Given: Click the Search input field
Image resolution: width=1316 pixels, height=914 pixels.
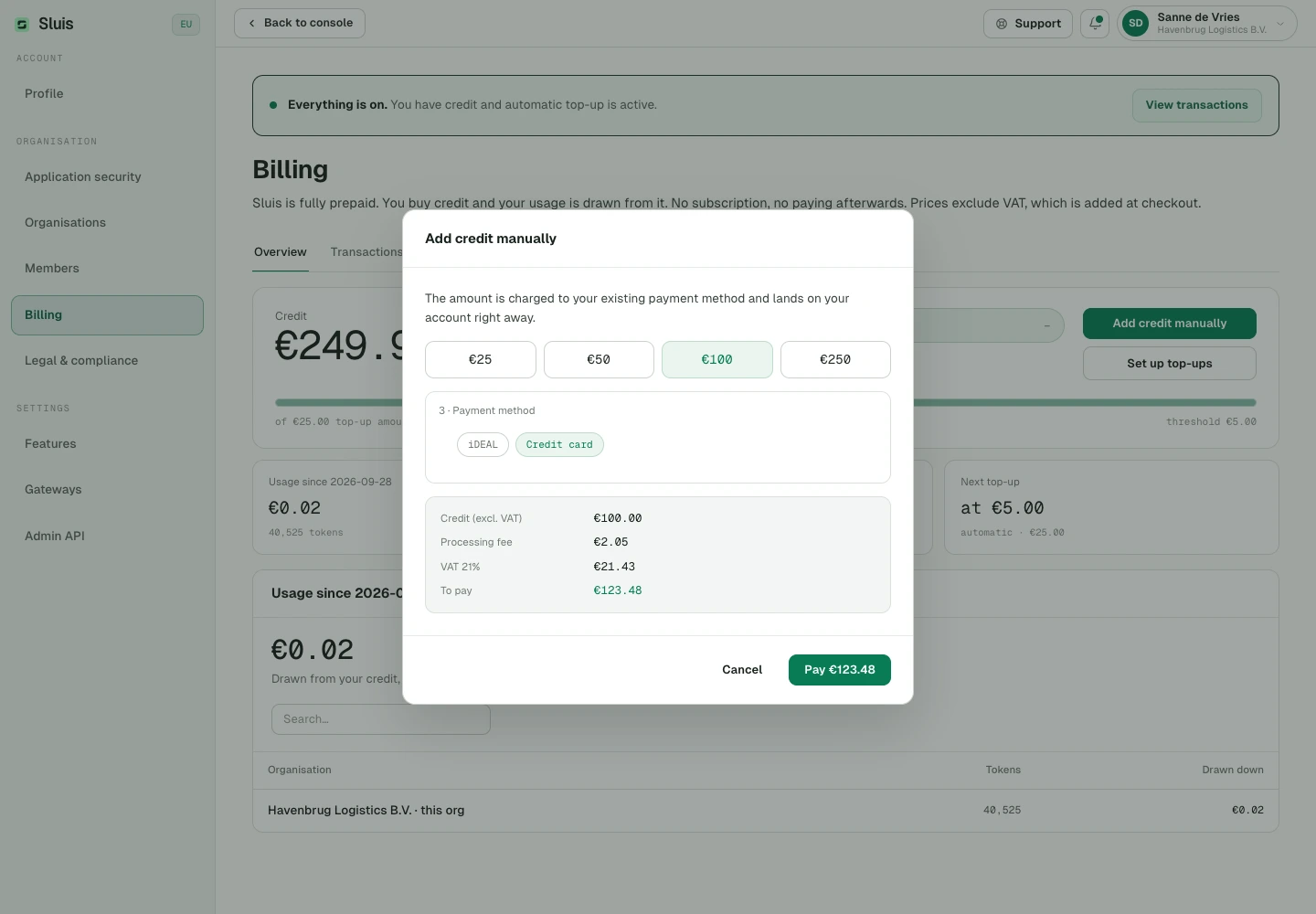Looking at the screenshot, I should tap(381, 719).
